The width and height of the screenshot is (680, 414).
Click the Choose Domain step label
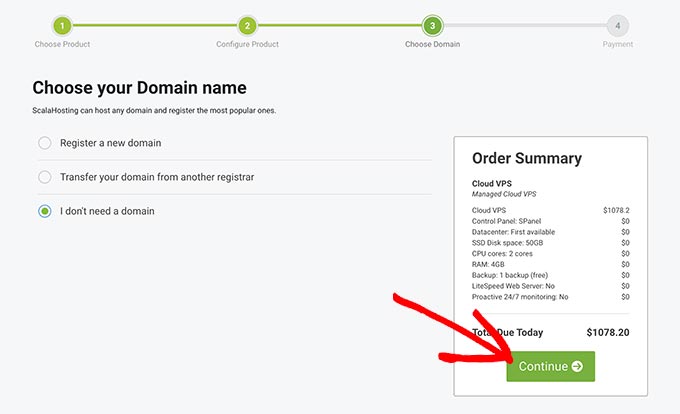432,44
